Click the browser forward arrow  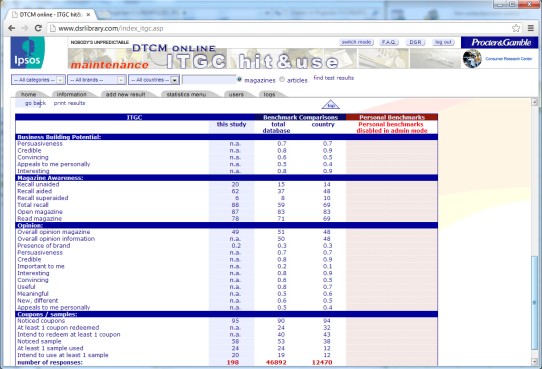pyautogui.click(x=25, y=28)
